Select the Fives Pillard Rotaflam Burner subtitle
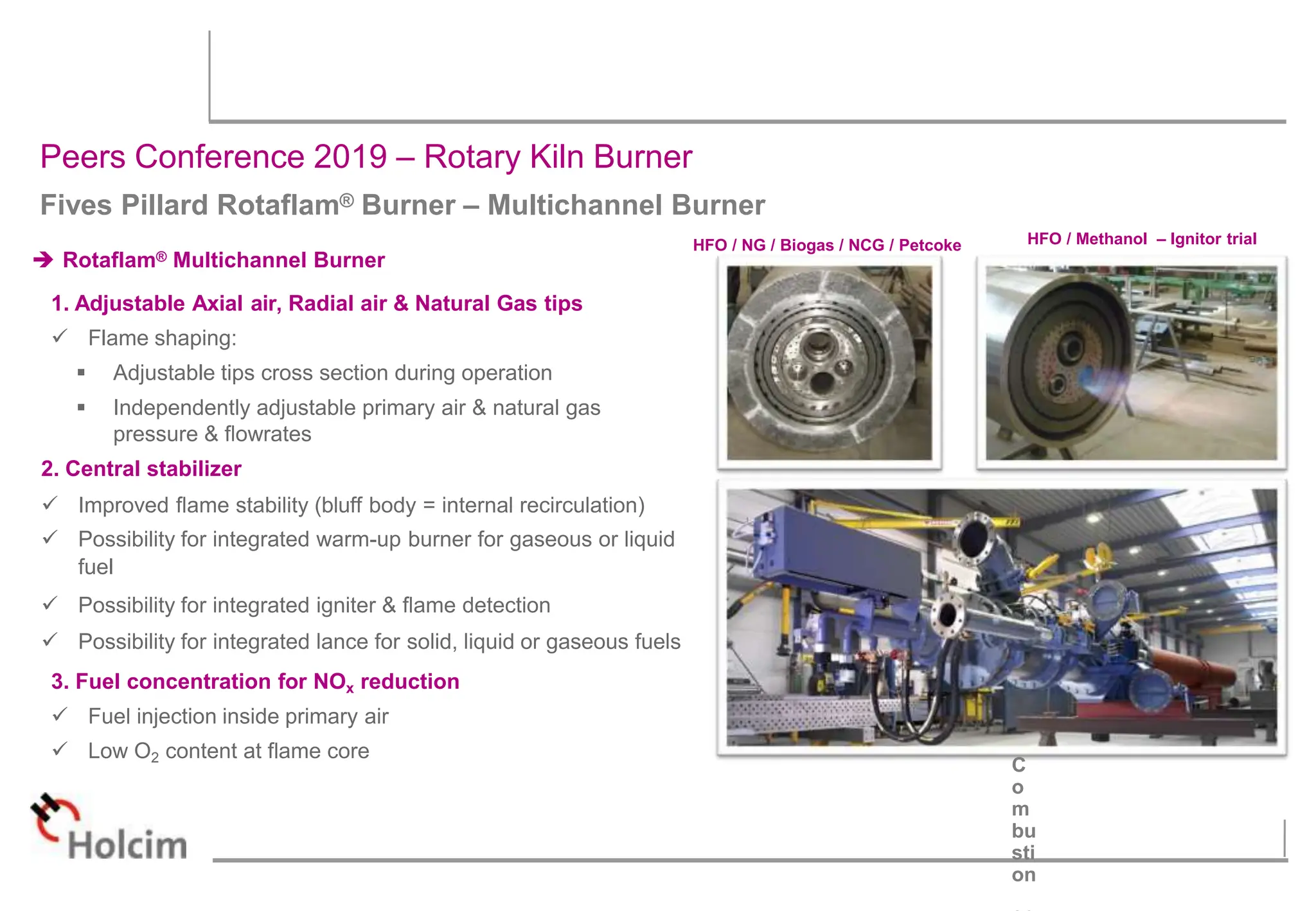Viewport: 1316px width, 911px height. click(402, 206)
